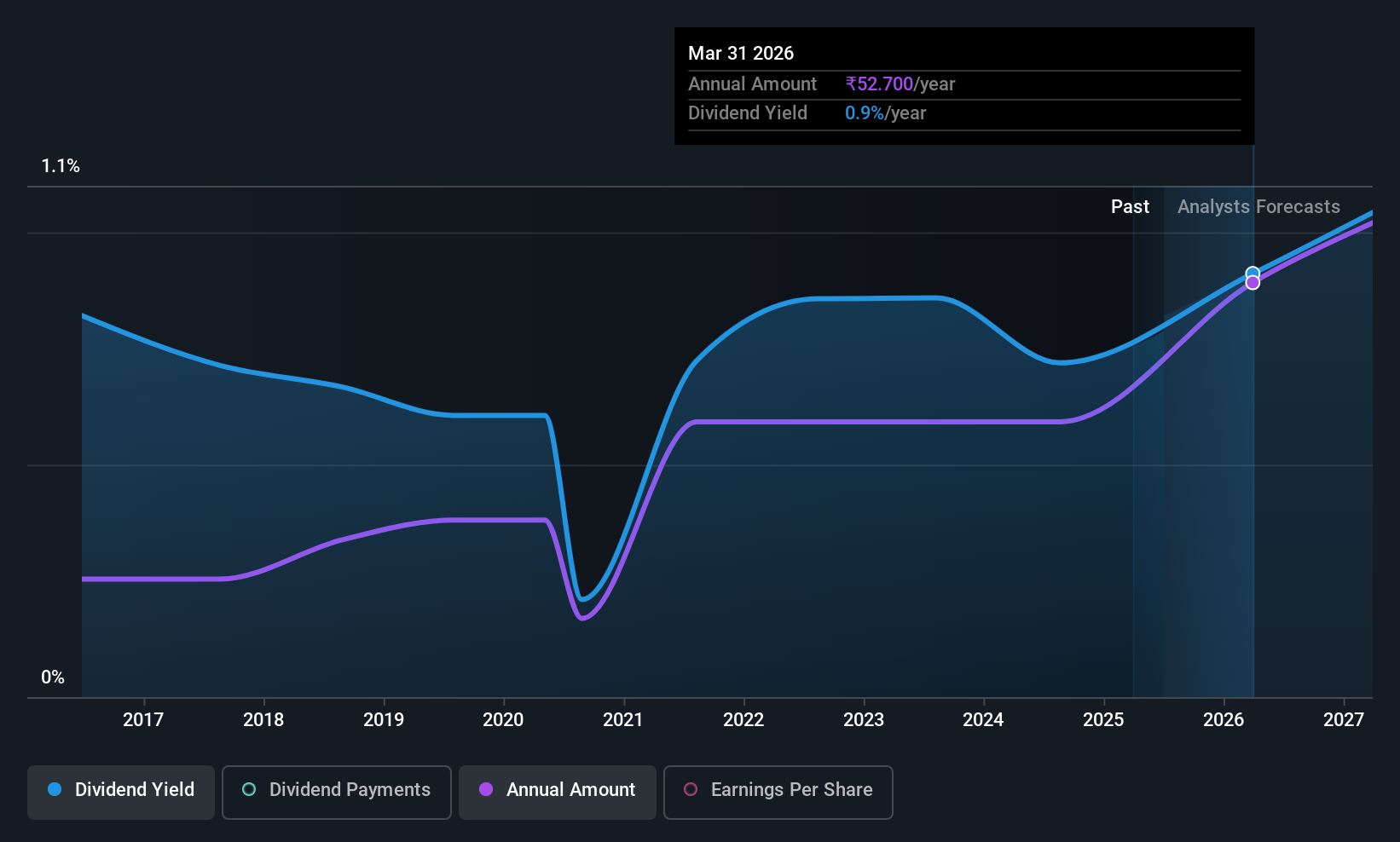Click the 2017 x-axis label
The image size is (1400, 842).
[143, 720]
